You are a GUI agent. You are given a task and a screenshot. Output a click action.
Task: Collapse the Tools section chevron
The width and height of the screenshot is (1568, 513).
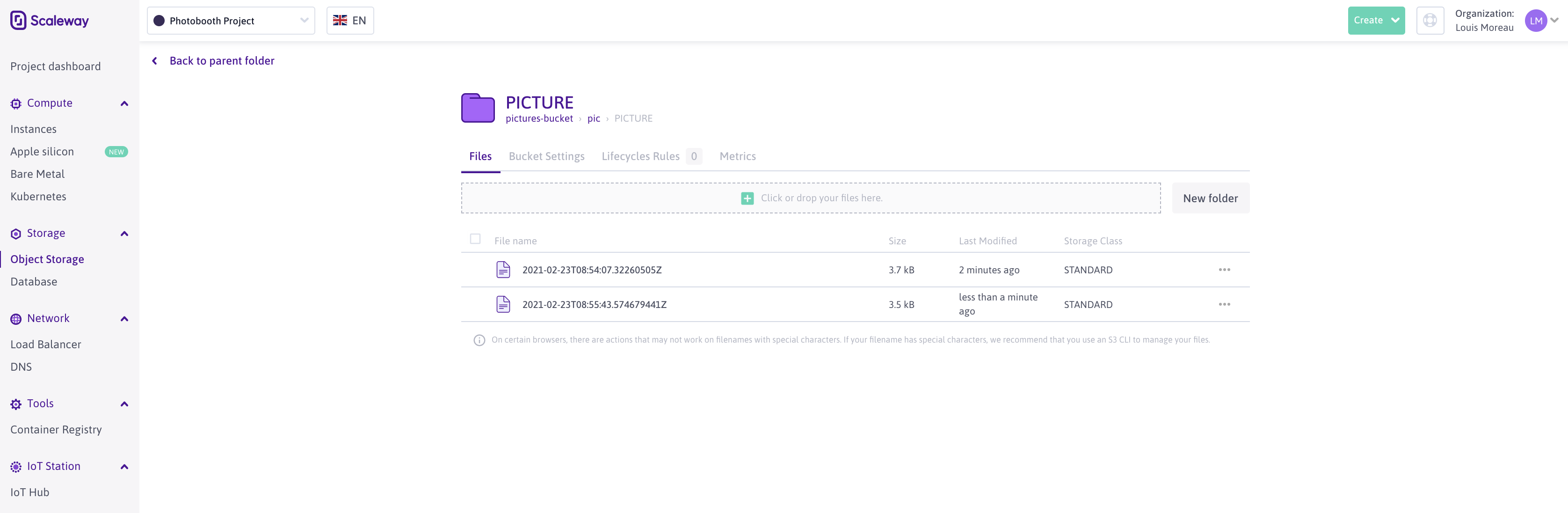[124, 404]
